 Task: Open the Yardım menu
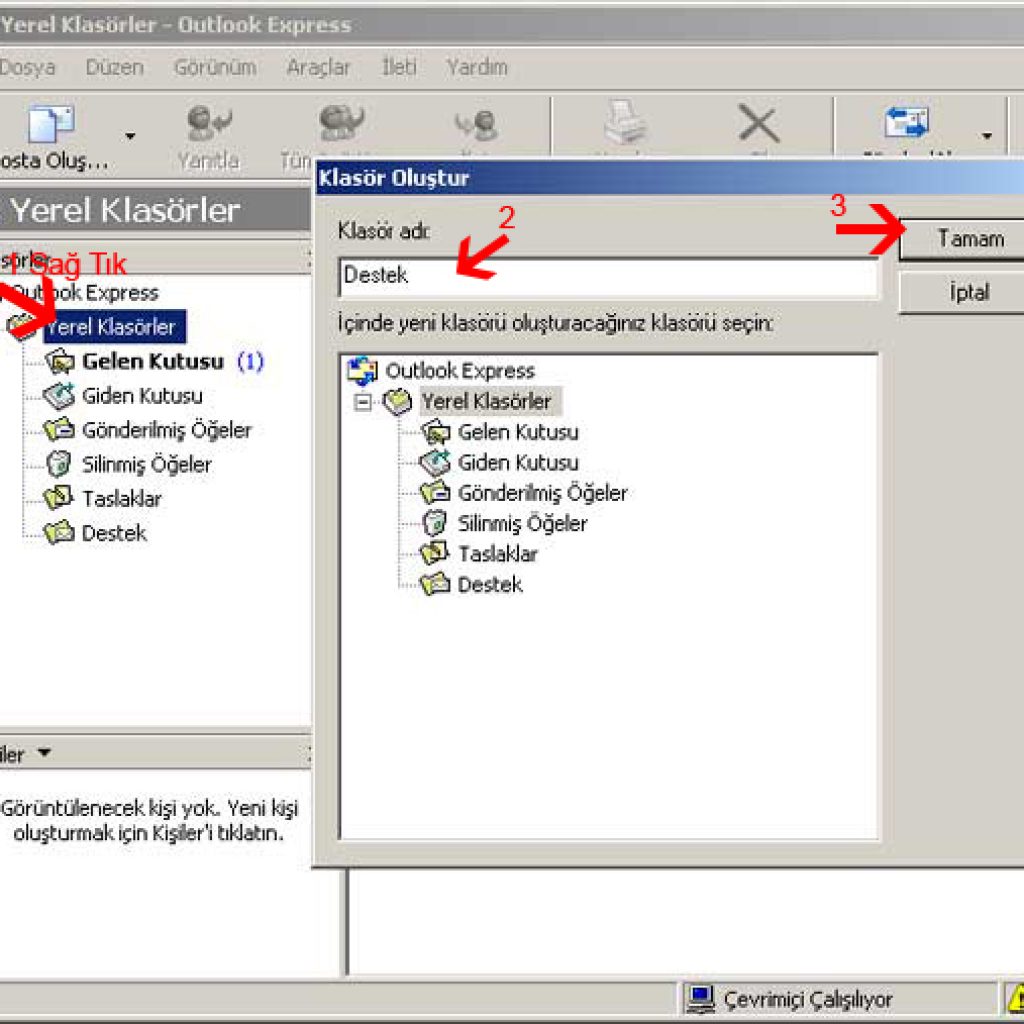click(477, 67)
